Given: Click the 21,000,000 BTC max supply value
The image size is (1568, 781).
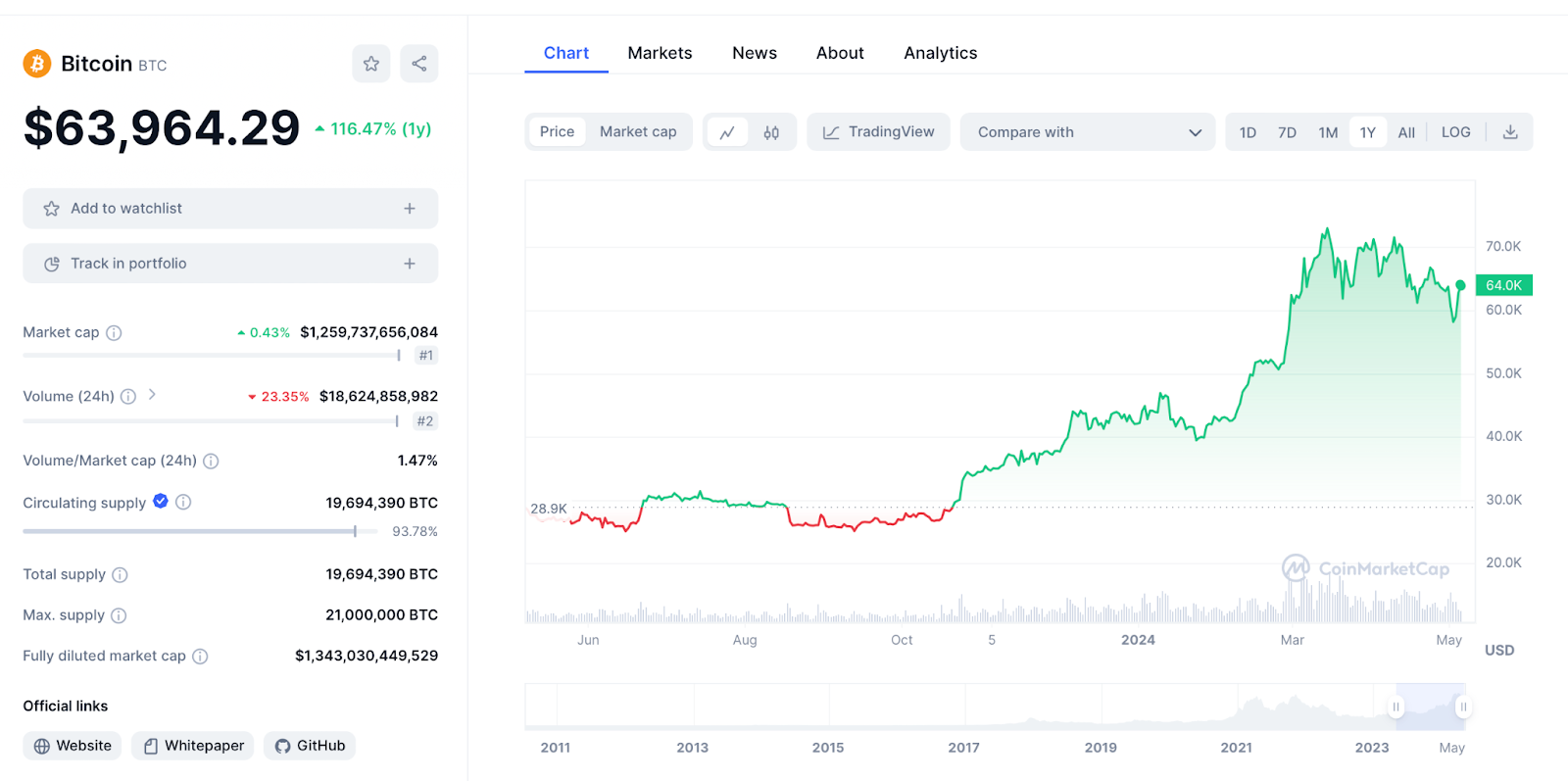Looking at the screenshot, I should [382, 614].
